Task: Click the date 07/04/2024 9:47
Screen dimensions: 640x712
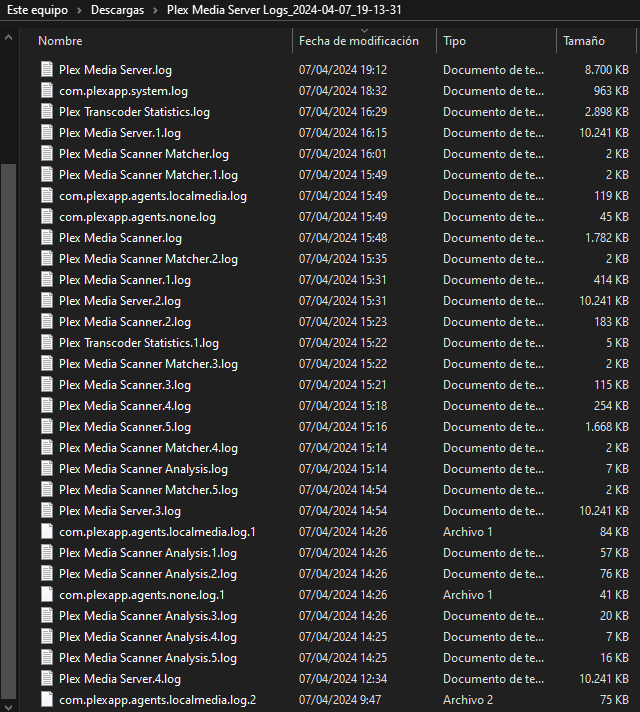Action: [340, 700]
